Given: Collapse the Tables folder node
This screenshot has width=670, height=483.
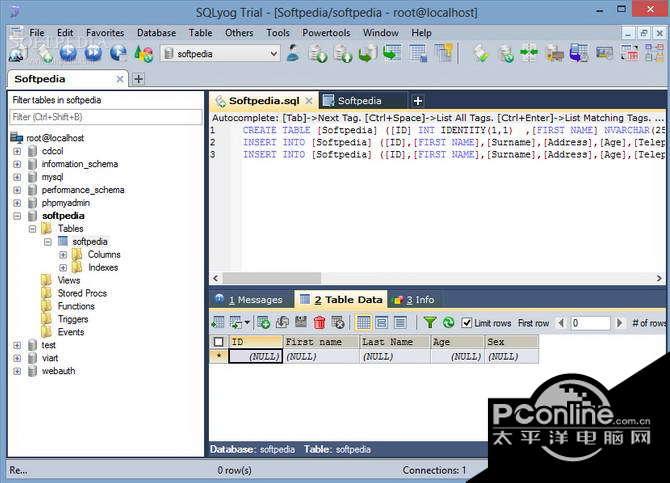Looking at the screenshot, I should click(x=32, y=229).
